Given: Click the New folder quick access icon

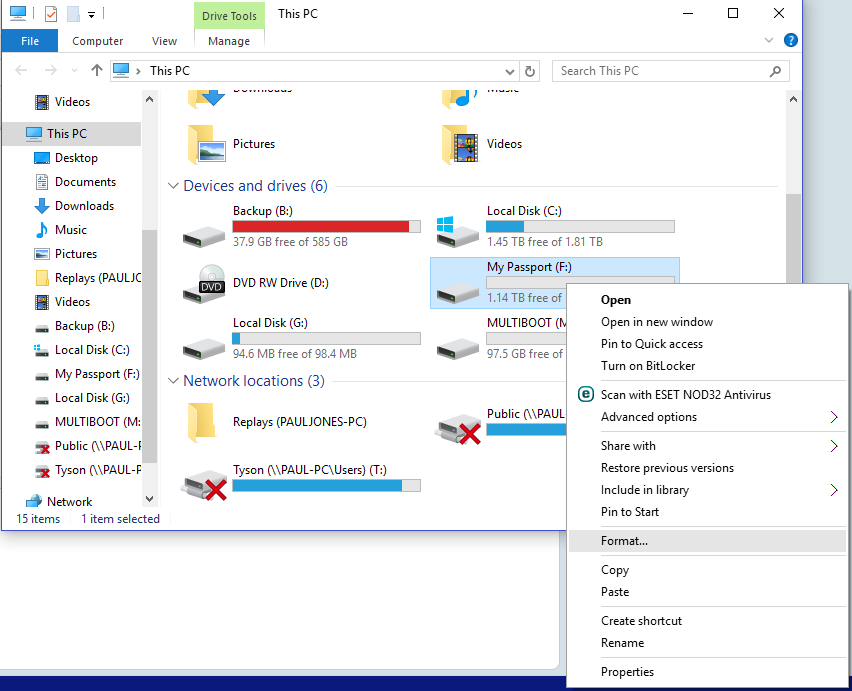Looking at the screenshot, I should (x=73, y=14).
